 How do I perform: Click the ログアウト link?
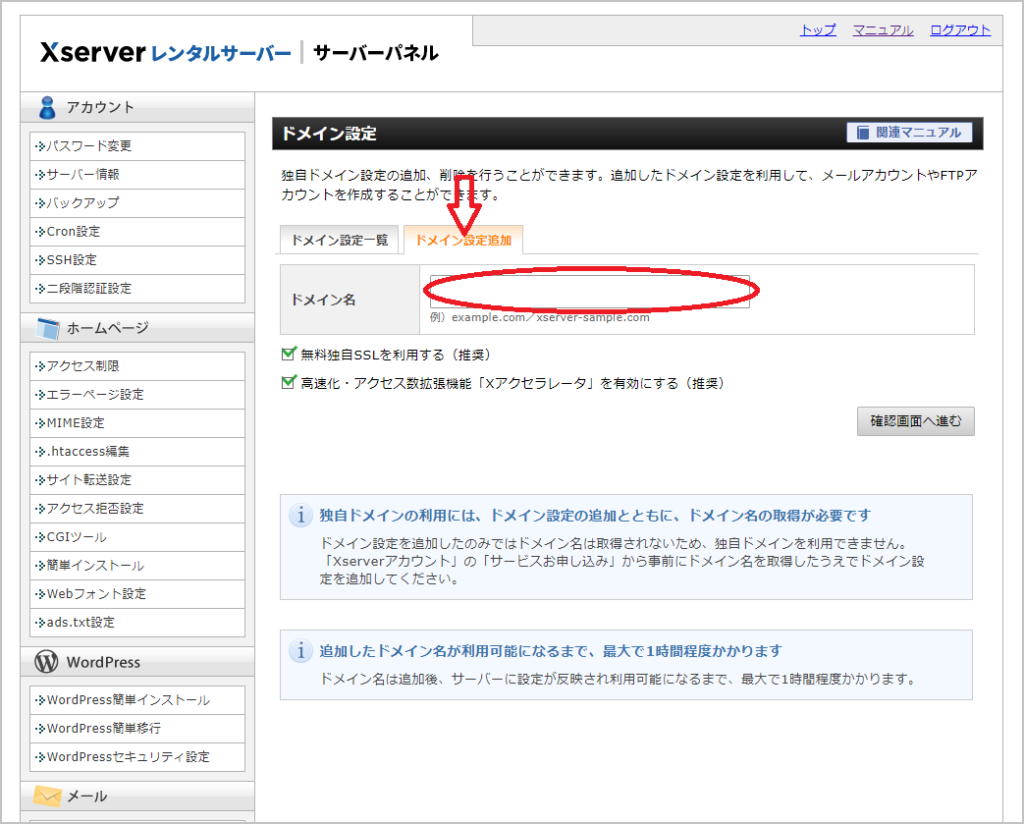[960, 30]
